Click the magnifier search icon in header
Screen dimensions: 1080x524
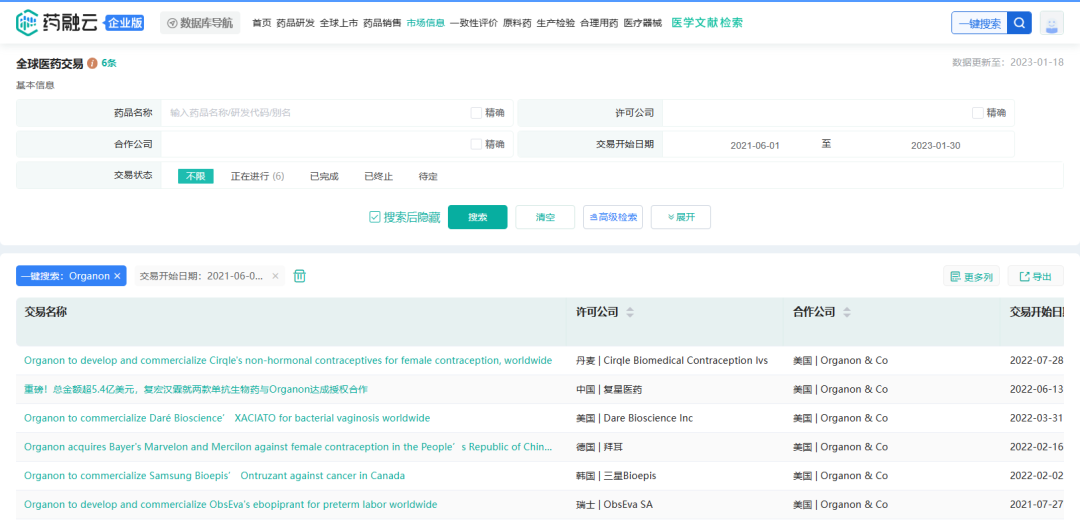coord(1019,23)
